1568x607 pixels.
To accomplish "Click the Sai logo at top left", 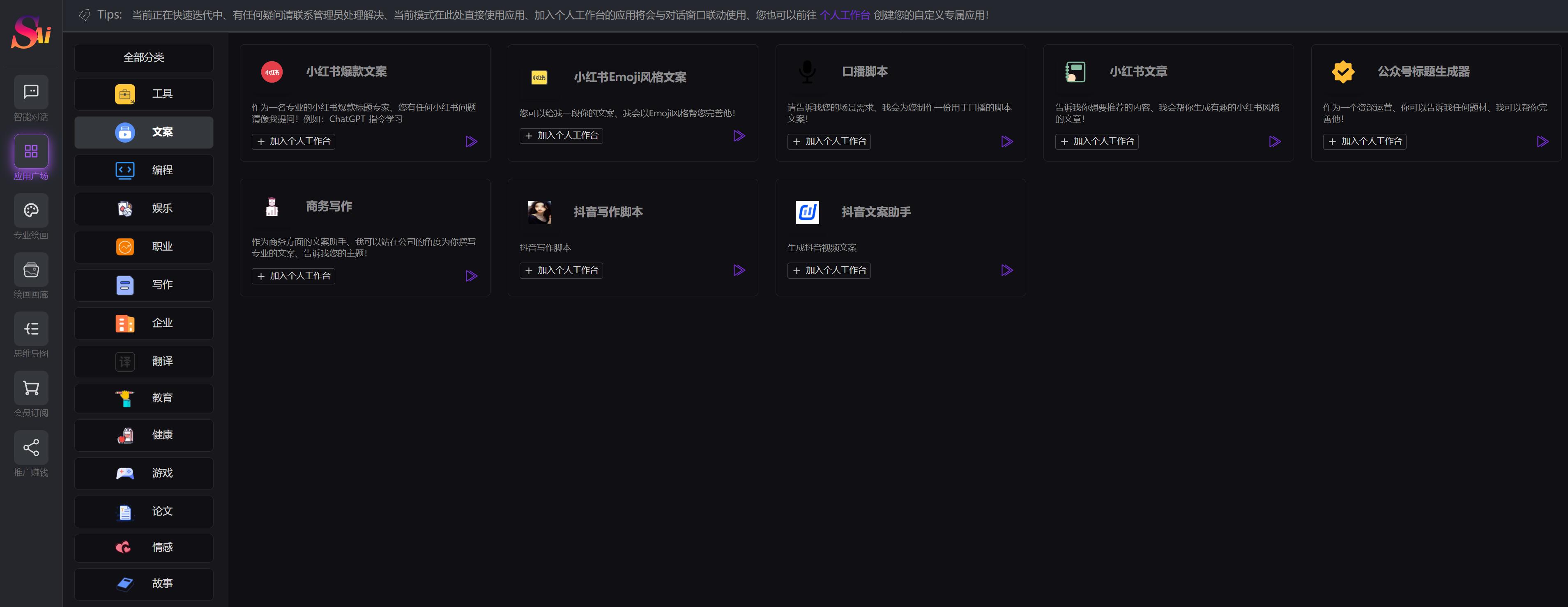I will click(31, 32).
